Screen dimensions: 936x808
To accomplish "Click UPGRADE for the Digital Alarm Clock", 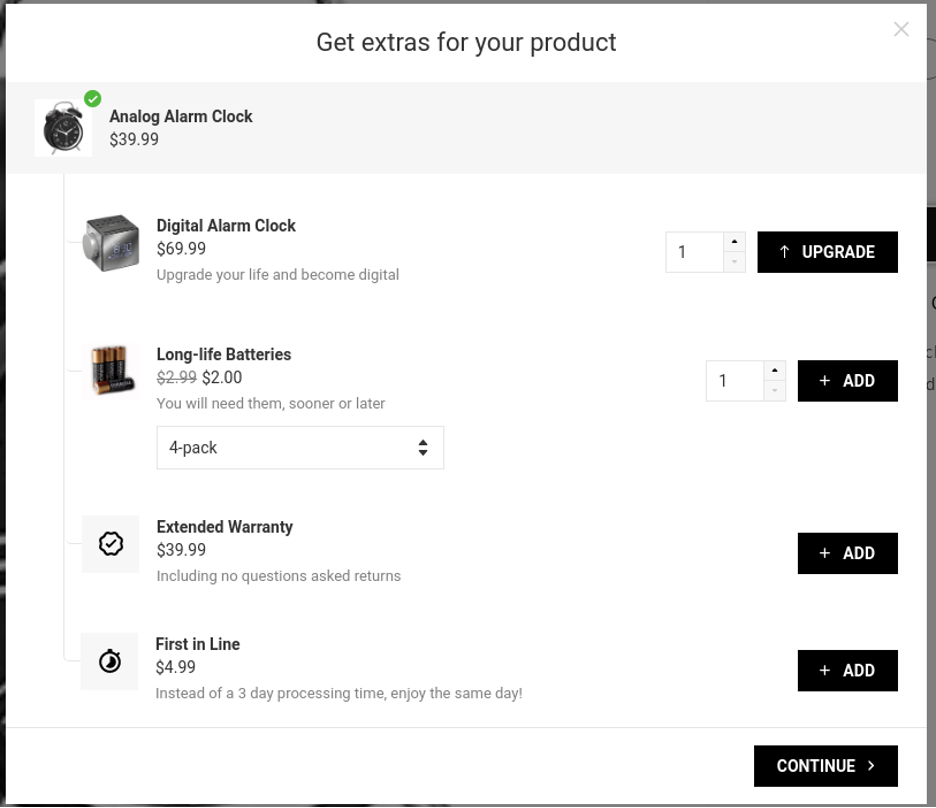I will pos(827,252).
